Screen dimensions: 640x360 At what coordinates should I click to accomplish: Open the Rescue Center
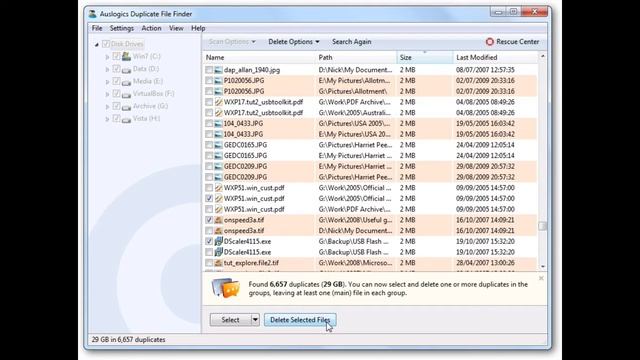[x=512, y=42]
